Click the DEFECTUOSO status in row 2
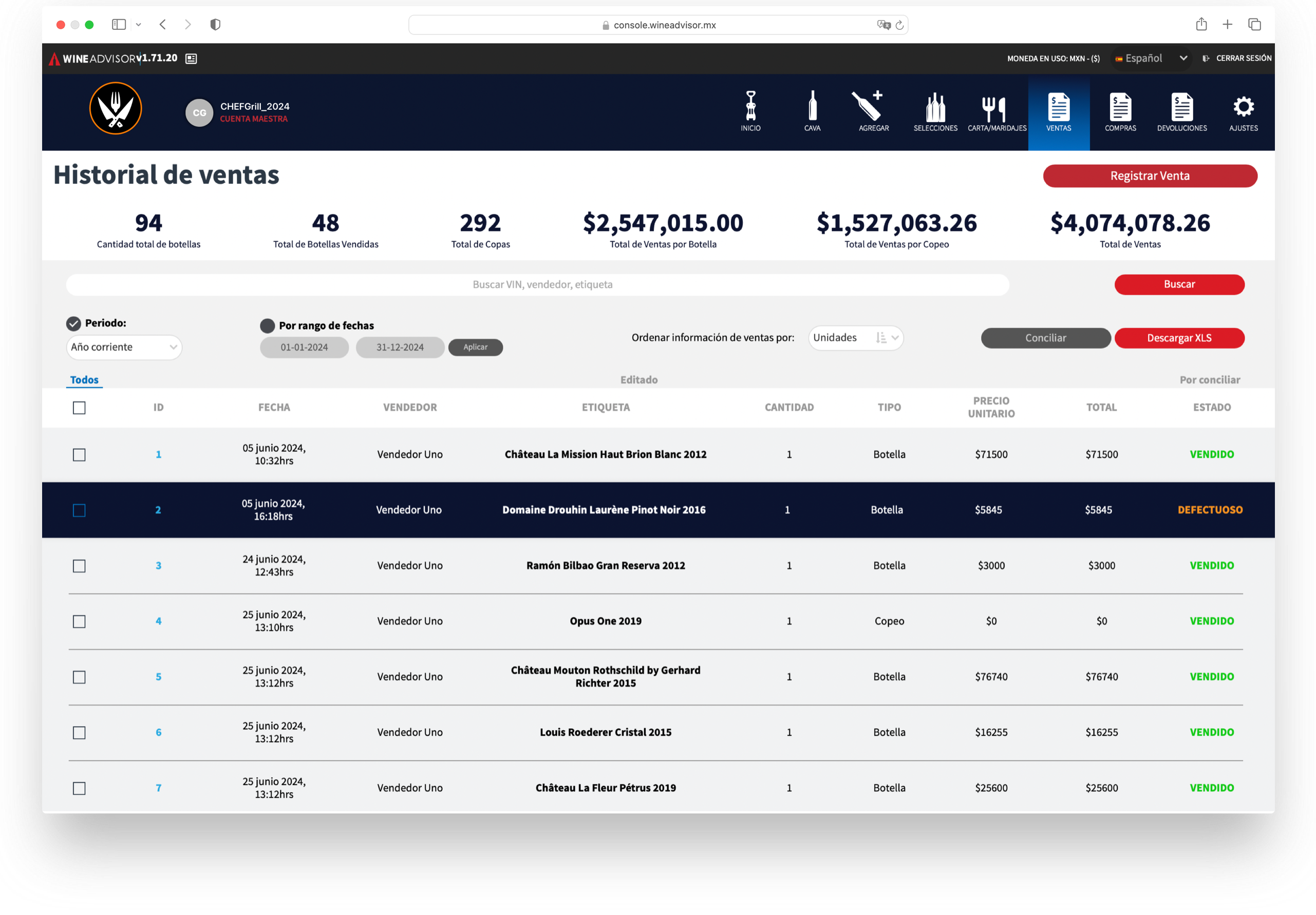The height and width of the screenshot is (915, 1316). (1210, 510)
